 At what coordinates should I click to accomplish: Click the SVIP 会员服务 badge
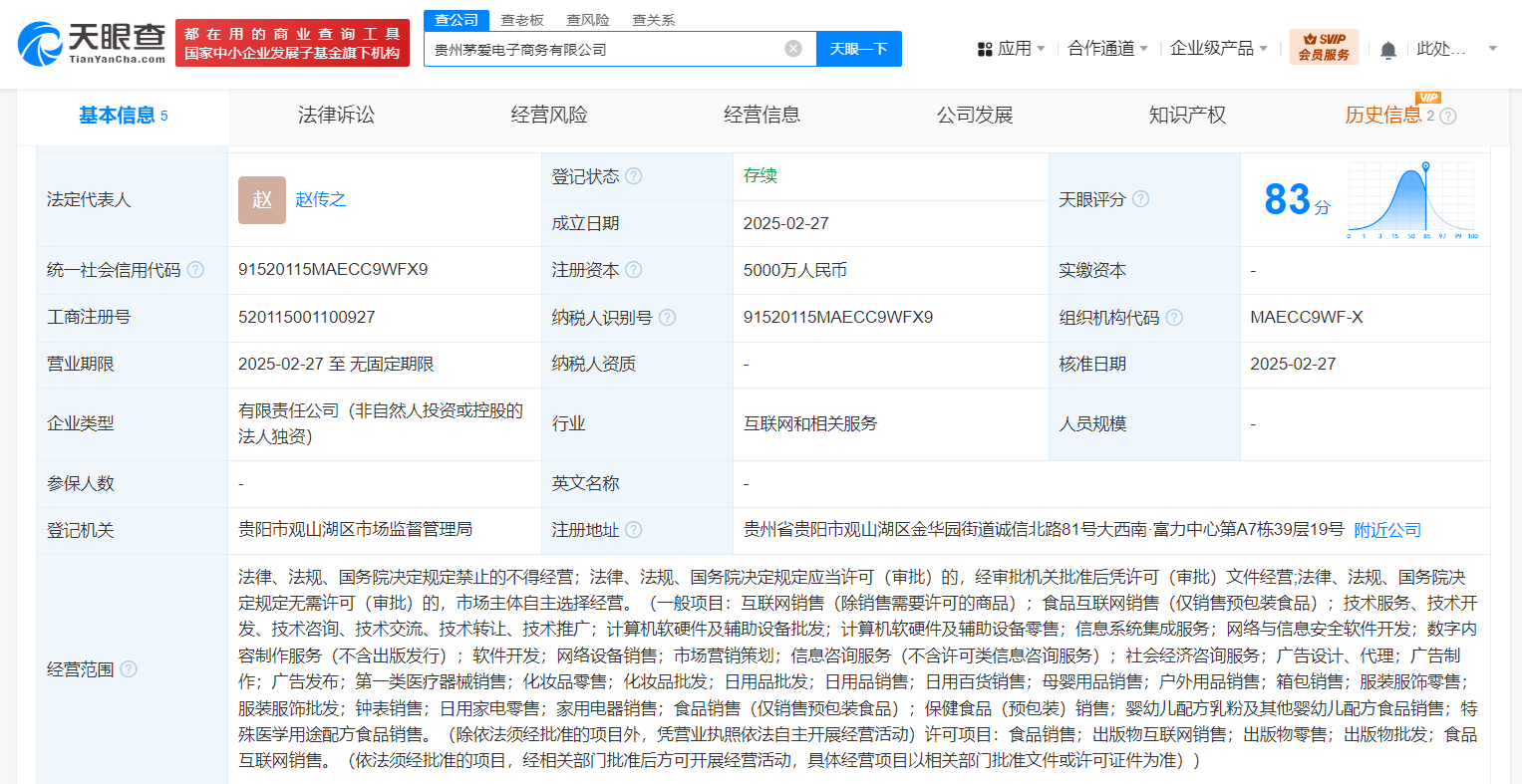pyautogui.click(x=1325, y=46)
